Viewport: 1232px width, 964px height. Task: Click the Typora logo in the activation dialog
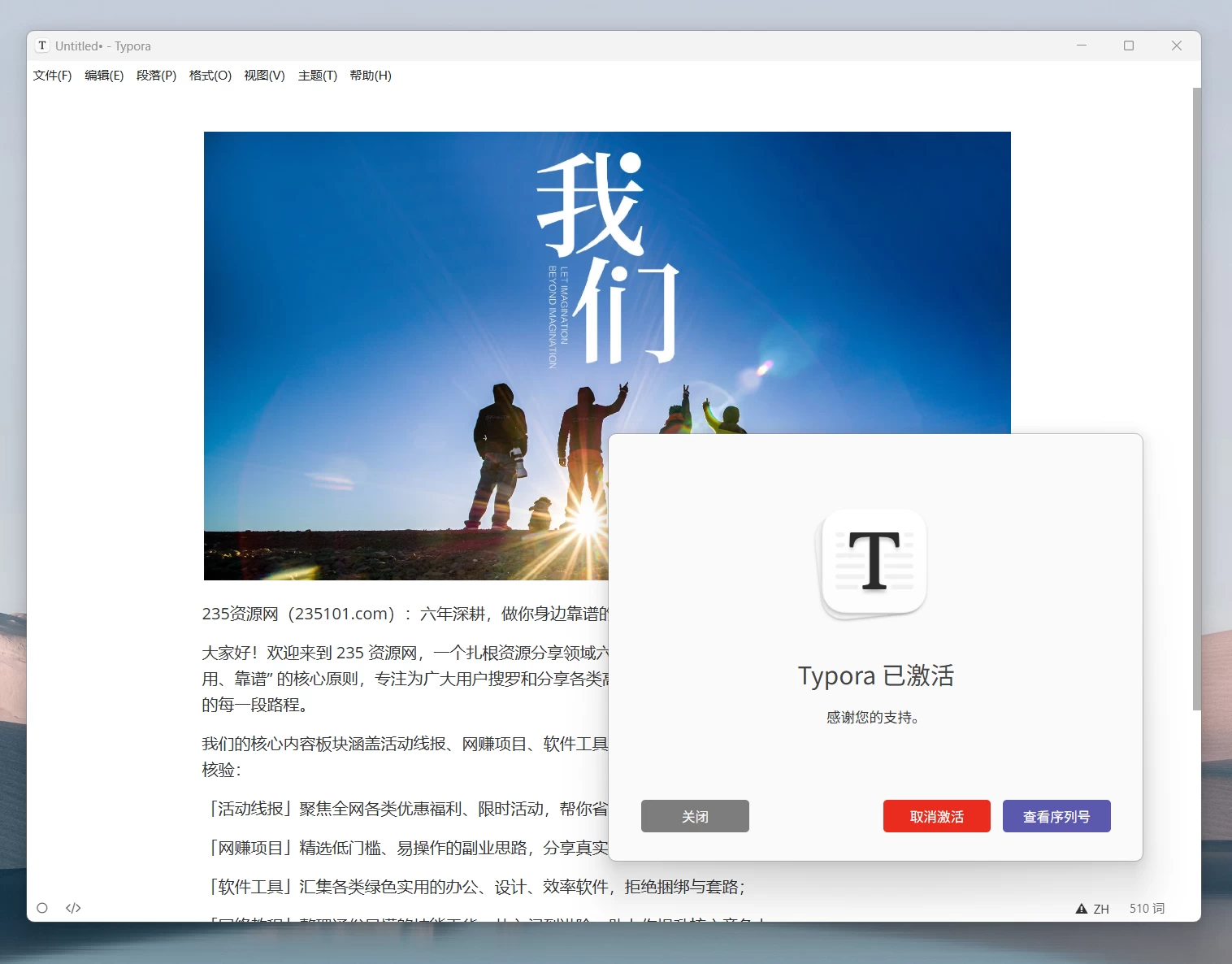point(873,564)
